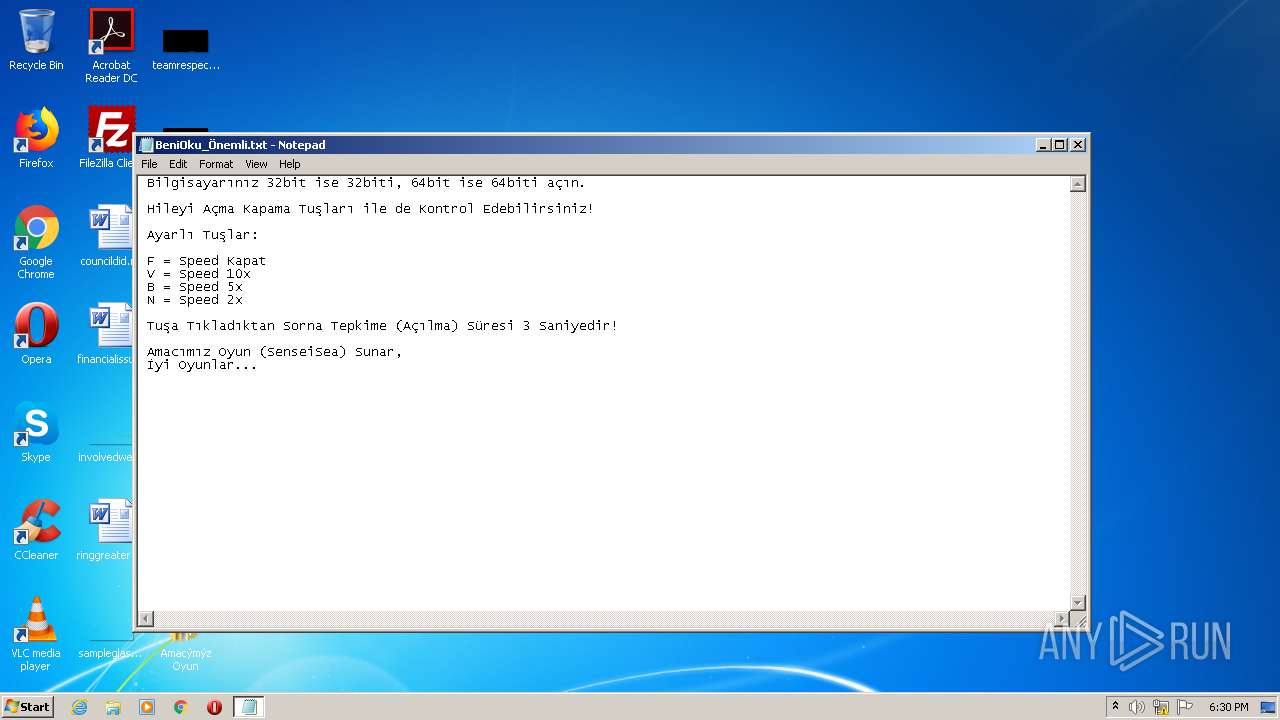The image size is (1280, 720).
Task: Open Chrome from the taskbar
Action: point(180,707)
